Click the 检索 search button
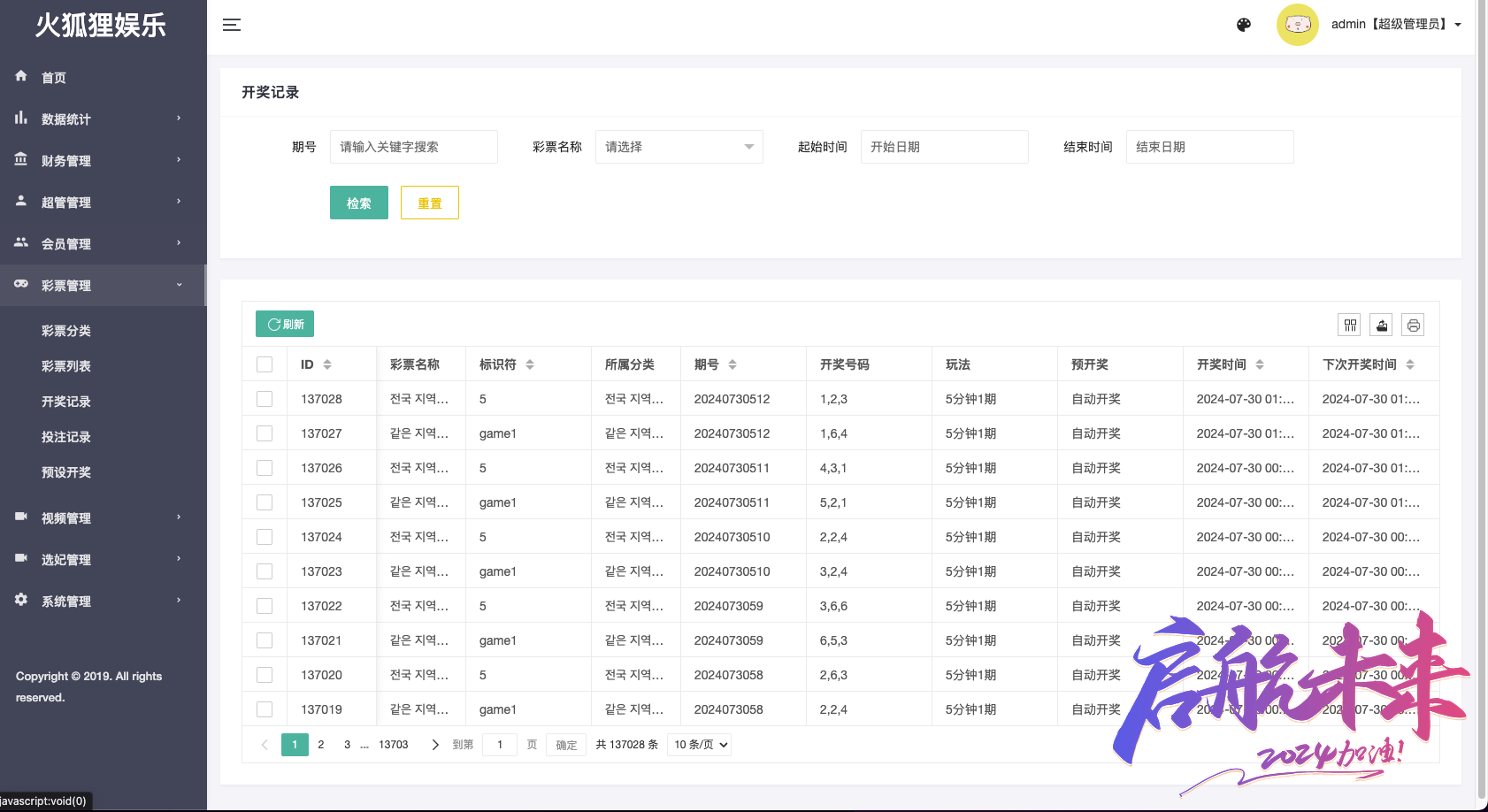1488x812 pixels. point(359,203)
